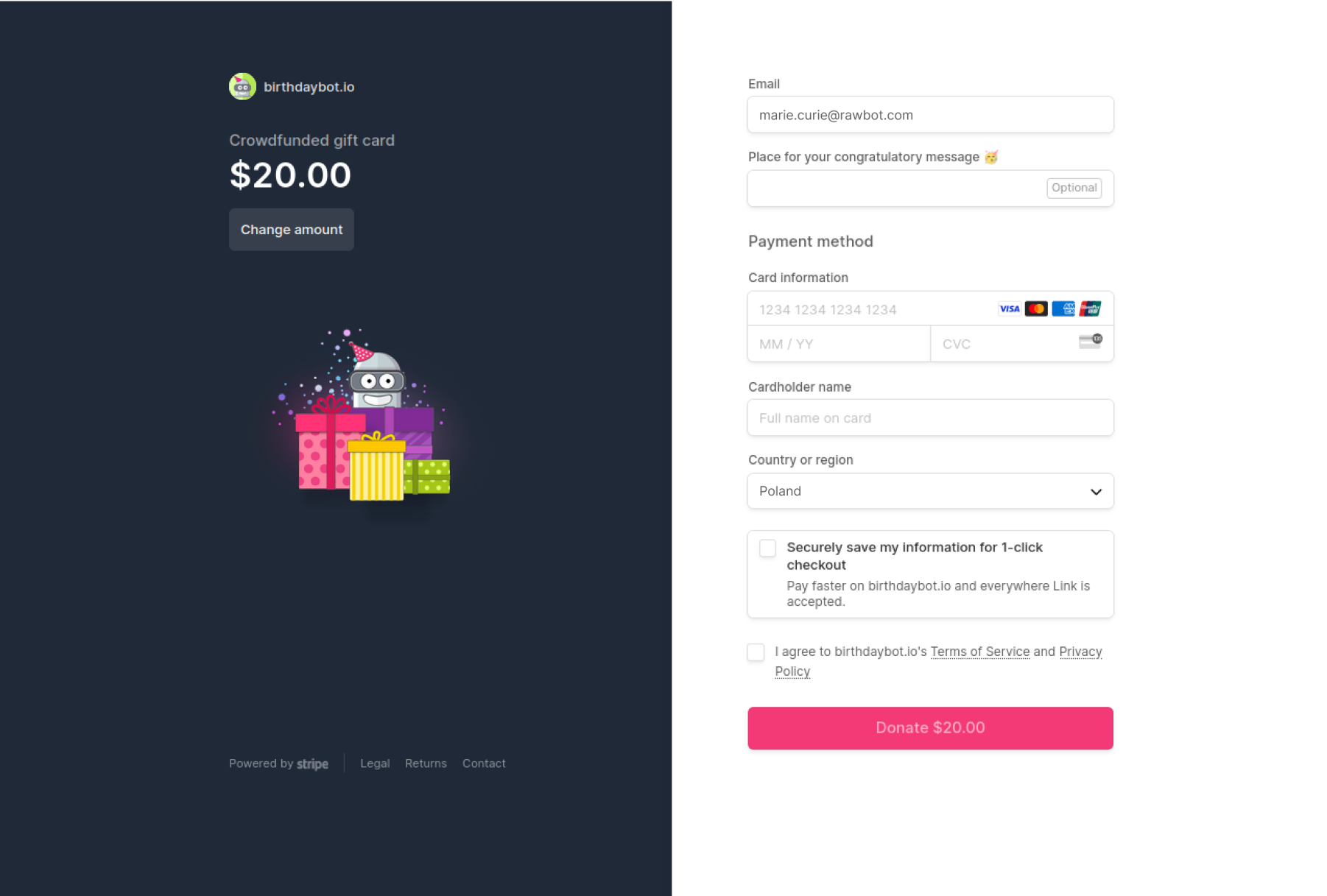1327x896 pixels.
Task: Enable saving information for 1-click checkout
Action: [x=767, y=548]
